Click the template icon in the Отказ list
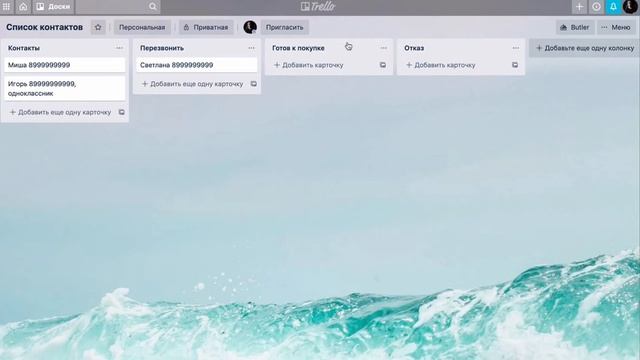Screen dimensions: 640x360 (515, 65)
